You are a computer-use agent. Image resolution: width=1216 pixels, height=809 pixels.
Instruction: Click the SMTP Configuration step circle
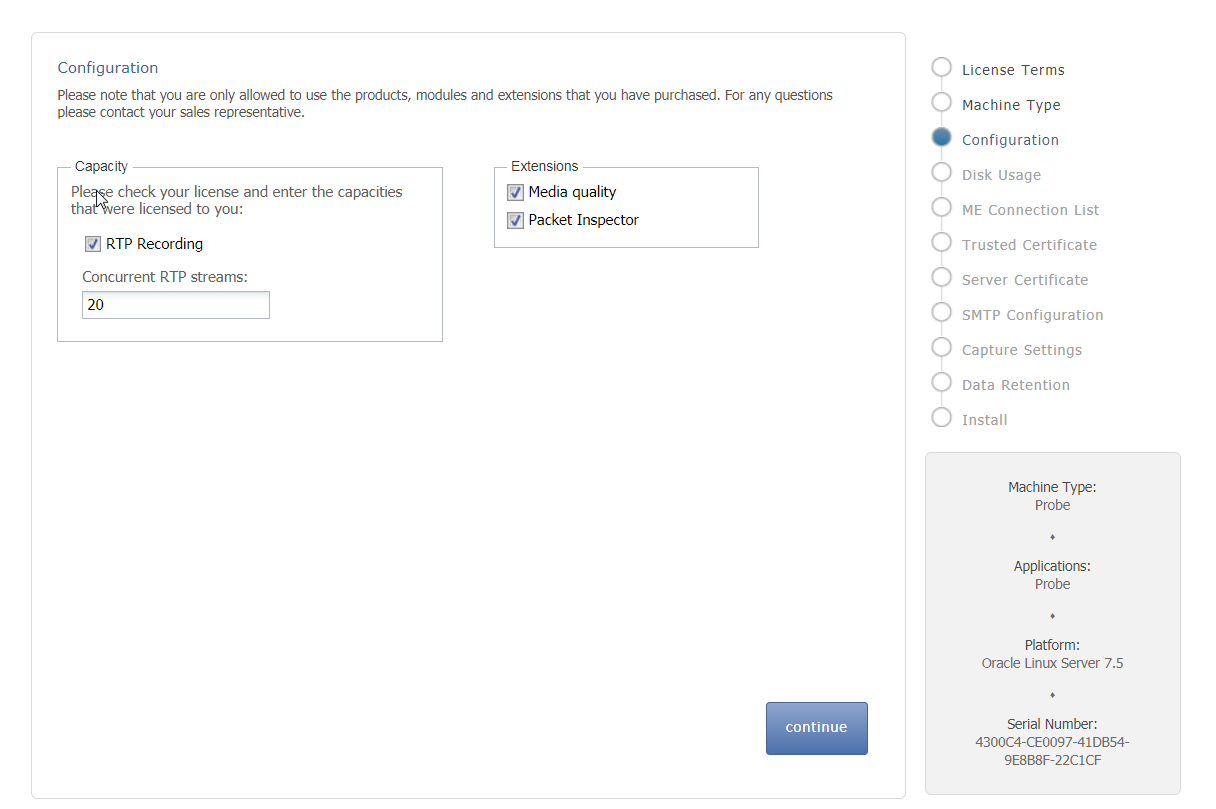coord(941,312)
